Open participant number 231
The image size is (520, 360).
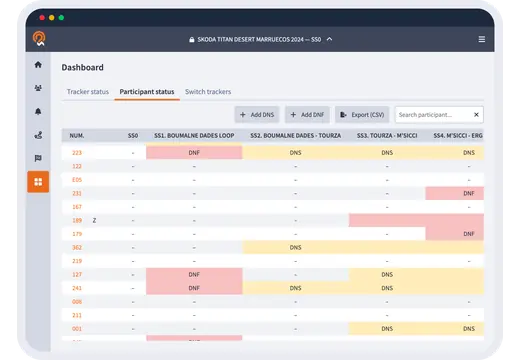click(77, 193)
